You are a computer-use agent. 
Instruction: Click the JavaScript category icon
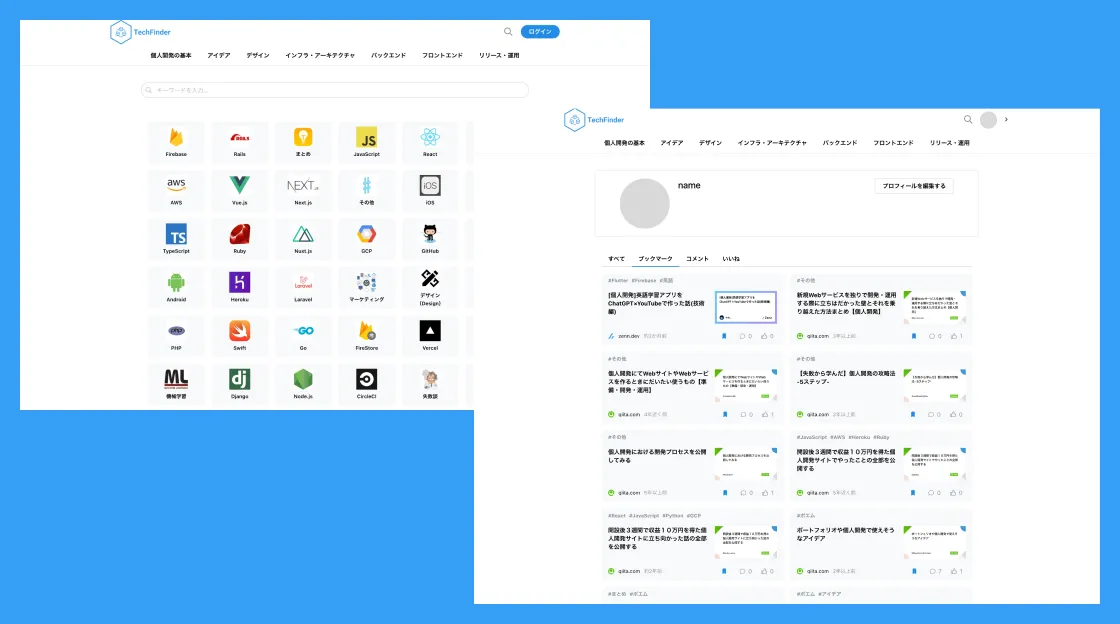(x=366, y=141)
